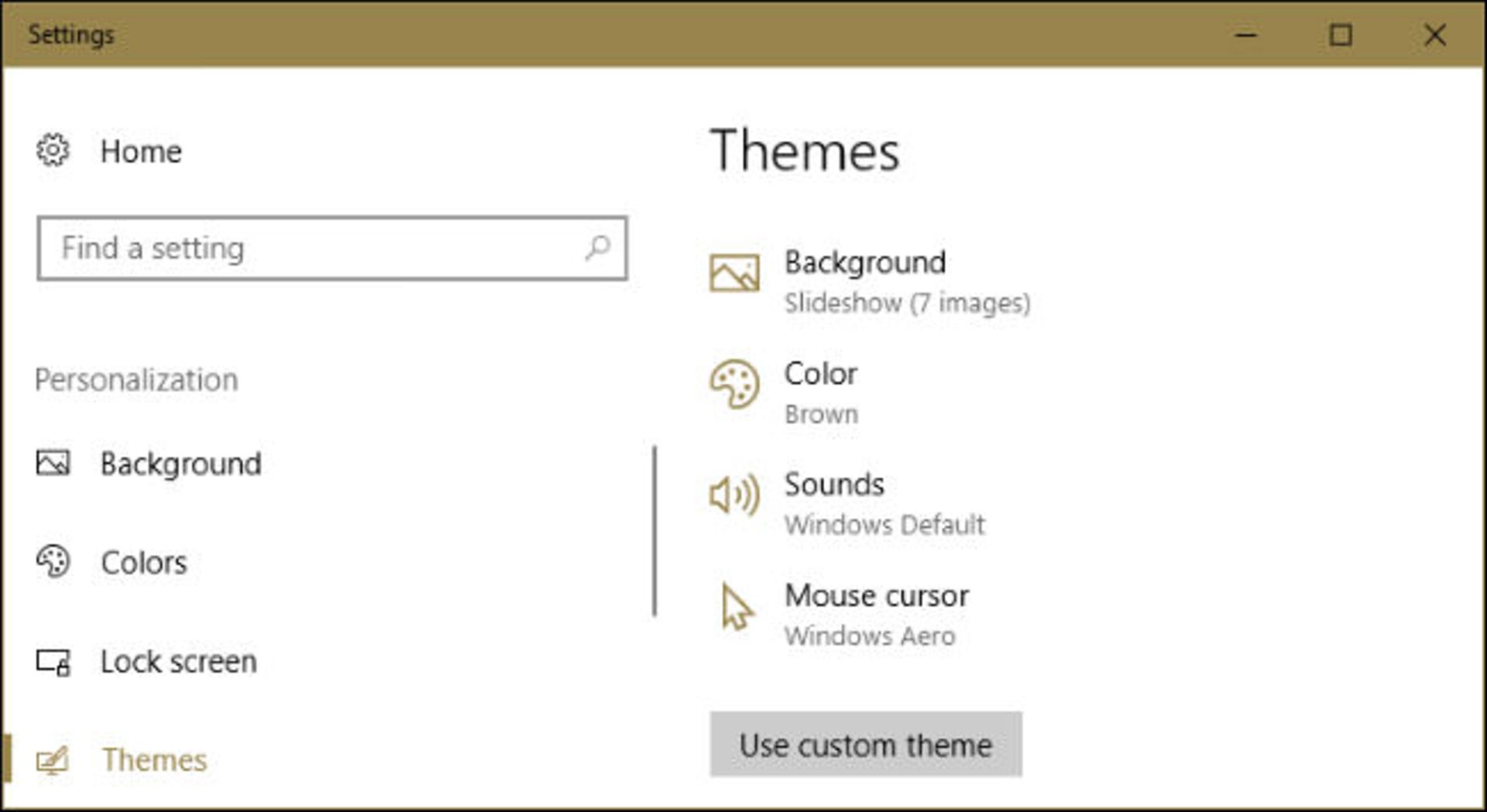The image size is (1487, 812).
Task: Click the Background picture icon above Slideshow
Action: [733, 273]
